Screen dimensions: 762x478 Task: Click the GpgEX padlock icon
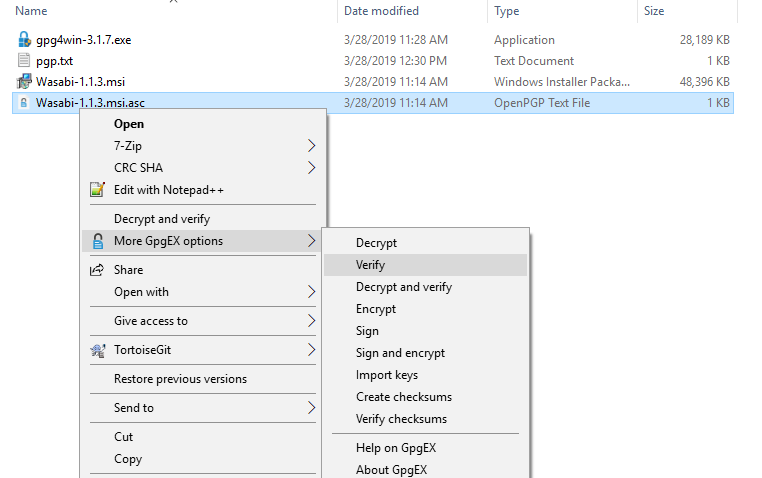[x=97, y=241]
